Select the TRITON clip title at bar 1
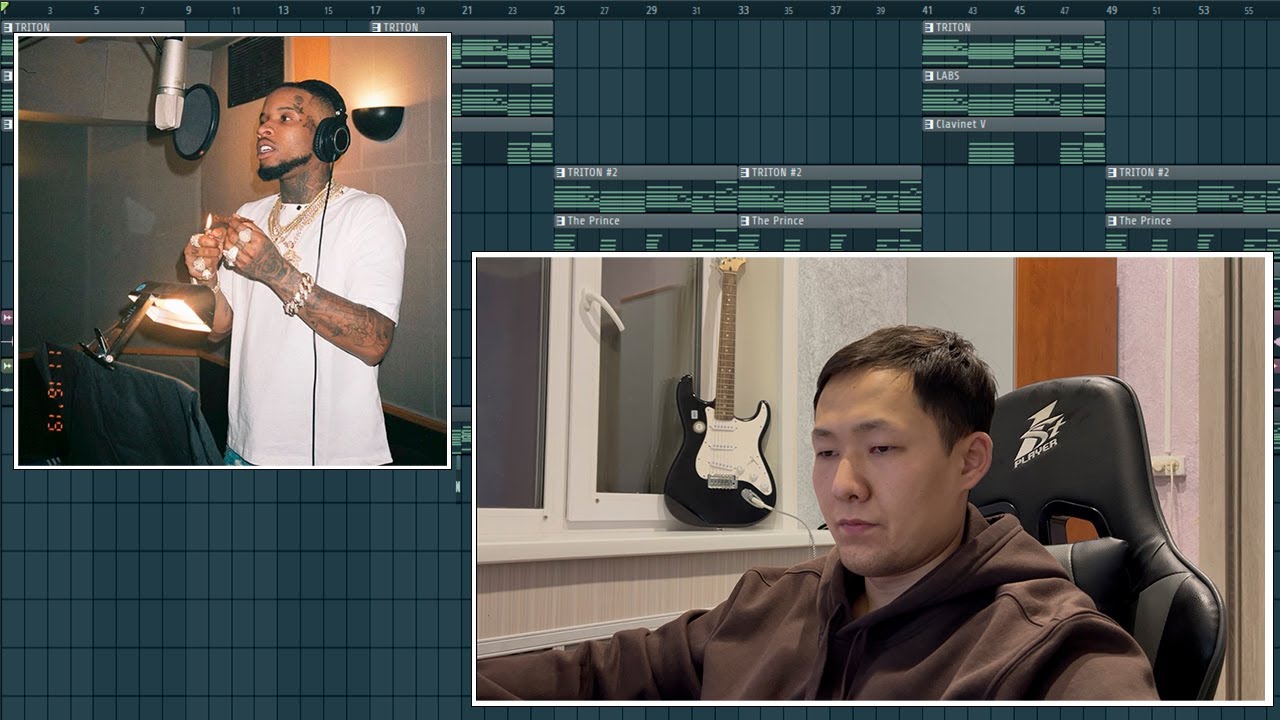Viewport: 1280px width, 720px height. click(33, 27)
